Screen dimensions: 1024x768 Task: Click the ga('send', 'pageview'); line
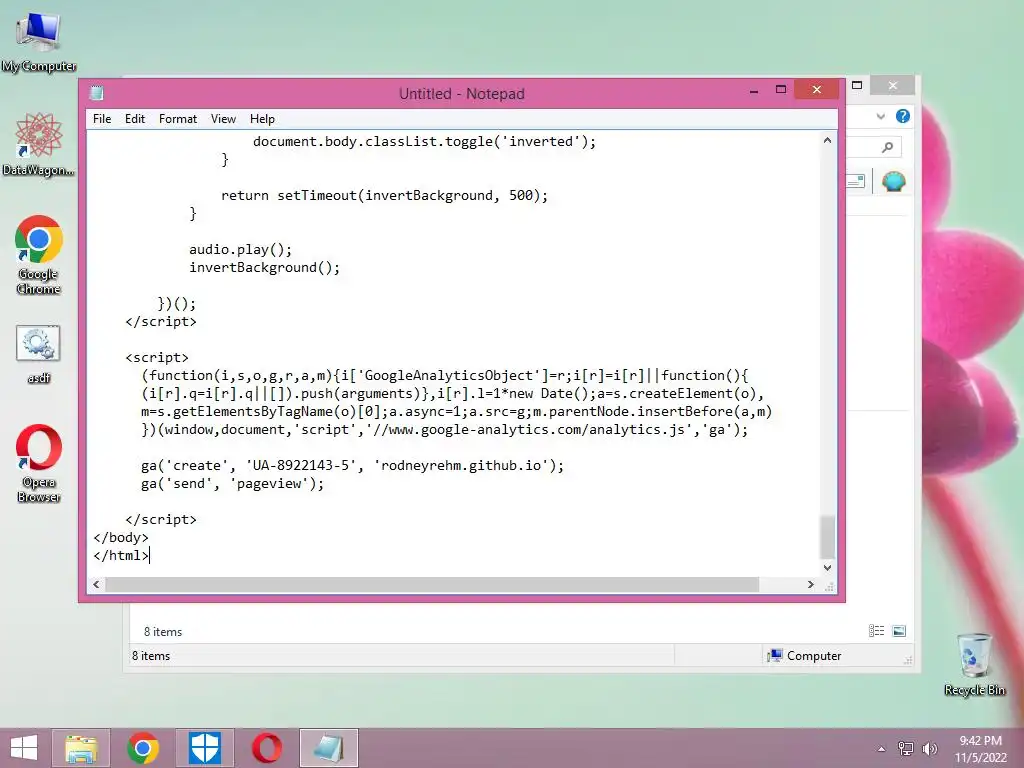click(x=232, y=484)
